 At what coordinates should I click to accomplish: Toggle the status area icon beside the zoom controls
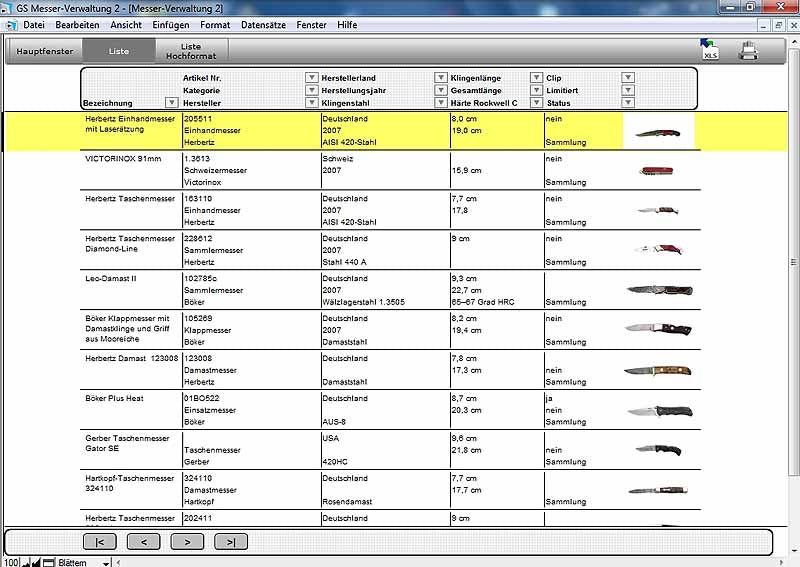pos(47,562)
